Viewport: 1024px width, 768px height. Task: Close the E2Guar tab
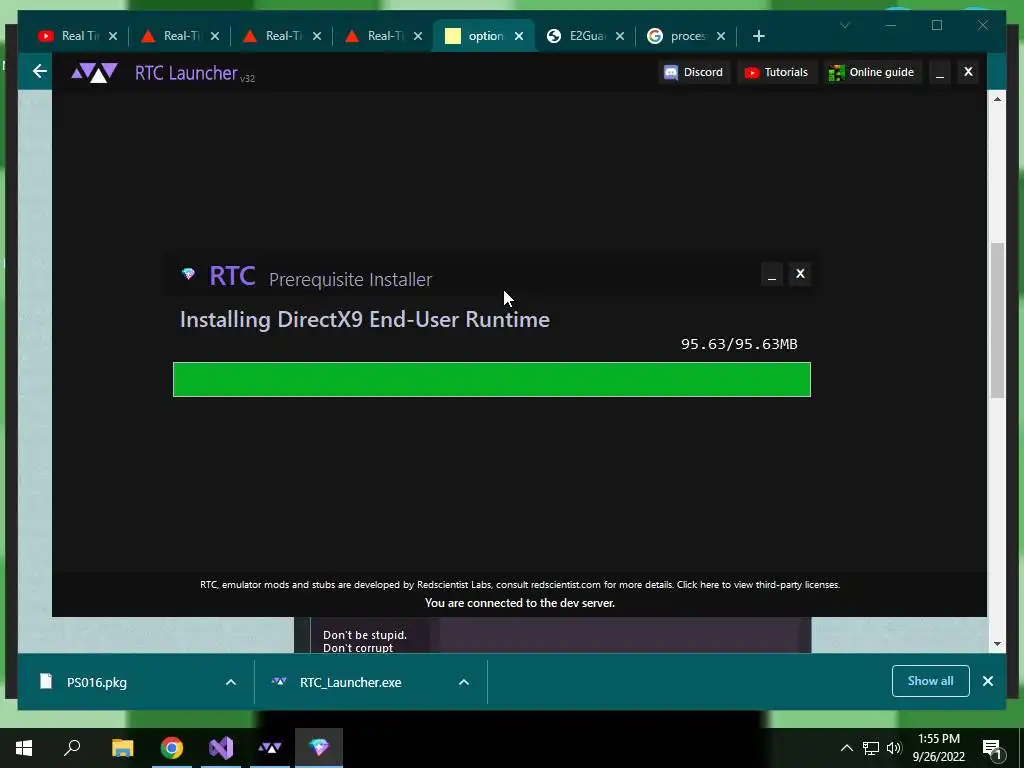click(x=620, y=36)
